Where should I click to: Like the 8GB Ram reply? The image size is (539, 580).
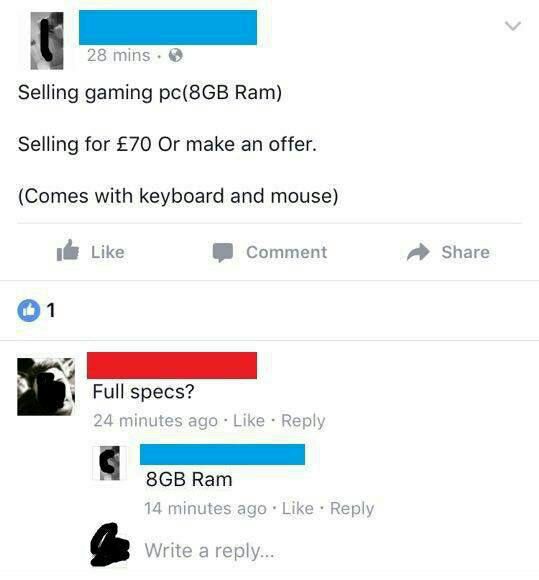tap(298, 508)
